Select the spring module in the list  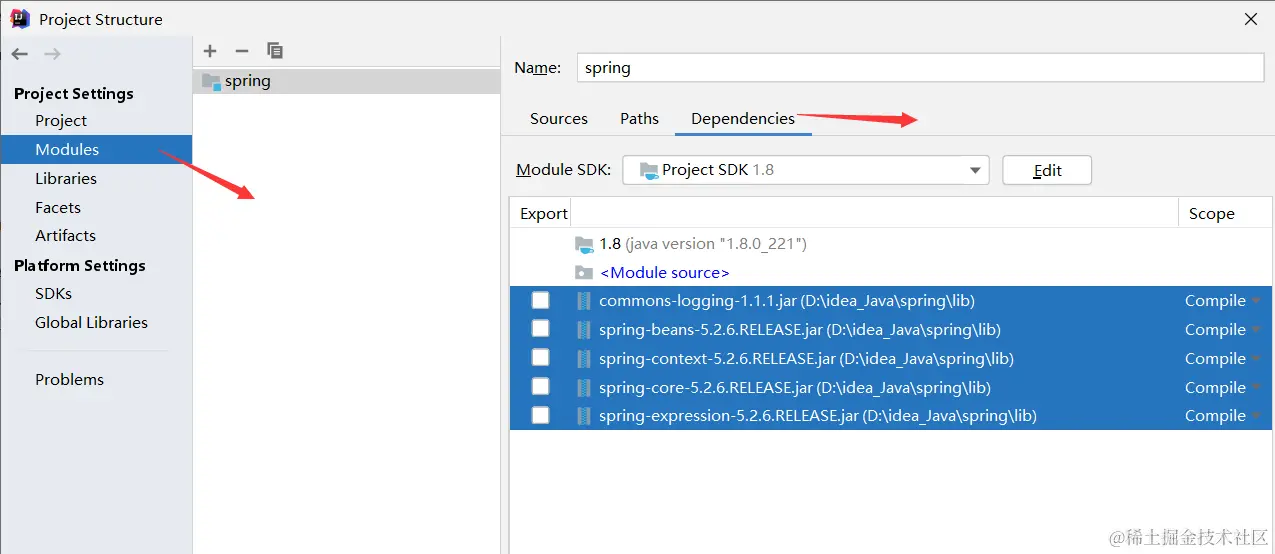pos(346,81)
